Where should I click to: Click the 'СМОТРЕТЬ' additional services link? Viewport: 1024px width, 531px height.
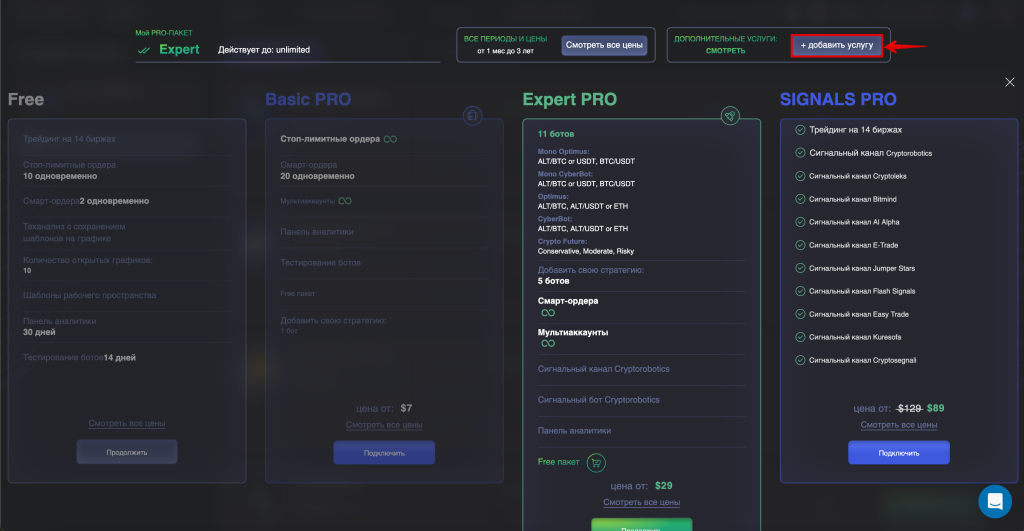725,50
